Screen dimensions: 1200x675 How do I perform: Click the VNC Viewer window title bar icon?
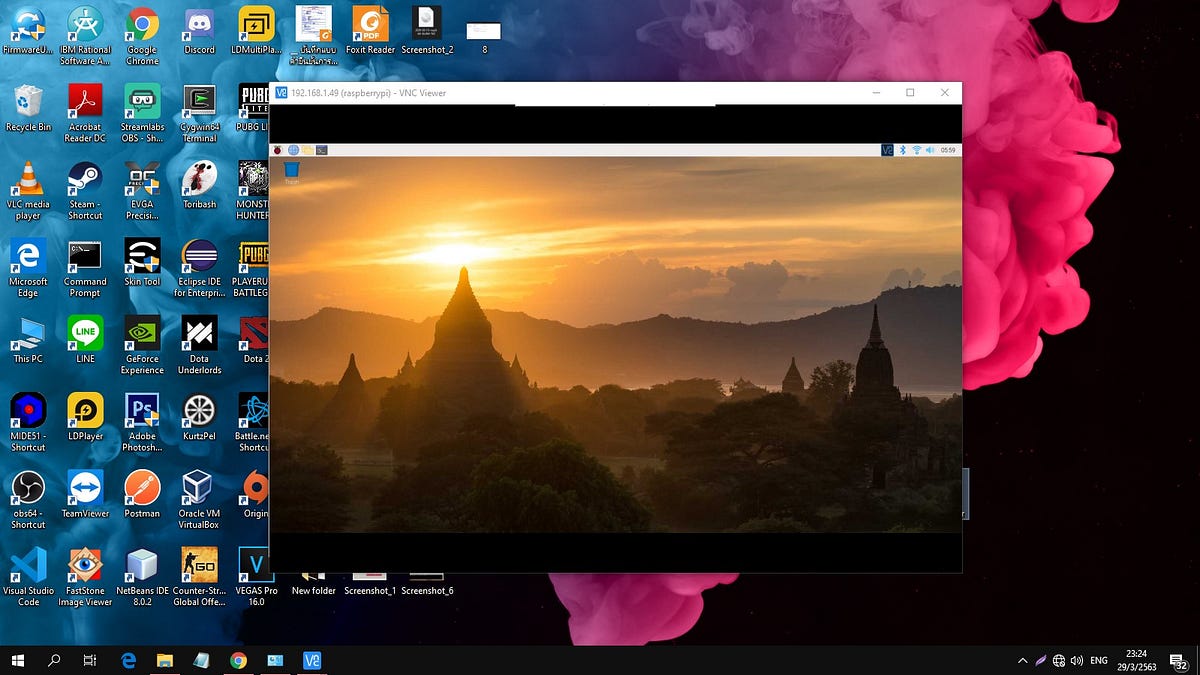pyautogui.click(x=281, y=93)
